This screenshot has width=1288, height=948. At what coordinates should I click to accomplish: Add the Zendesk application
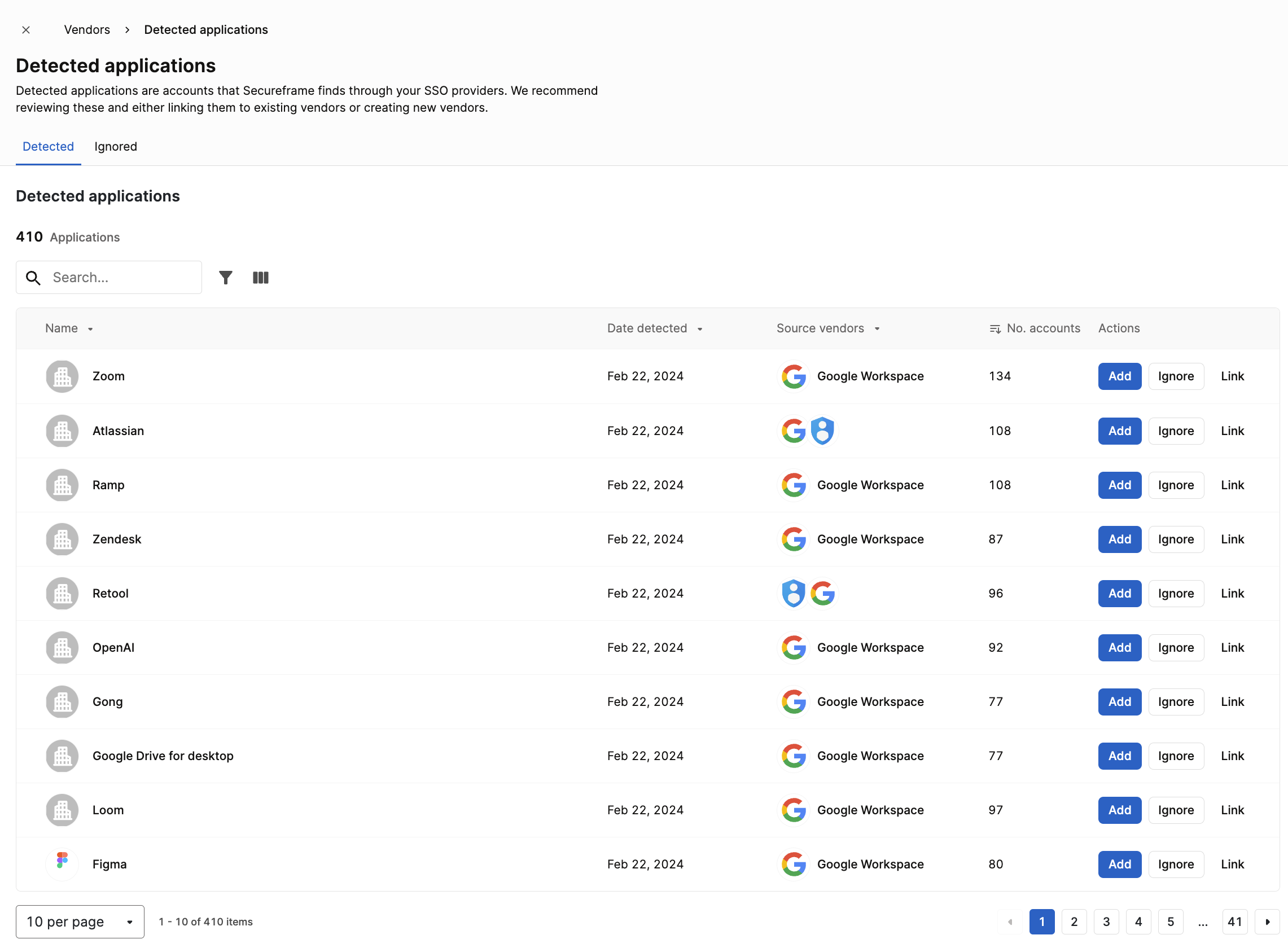coord(1119,539)
